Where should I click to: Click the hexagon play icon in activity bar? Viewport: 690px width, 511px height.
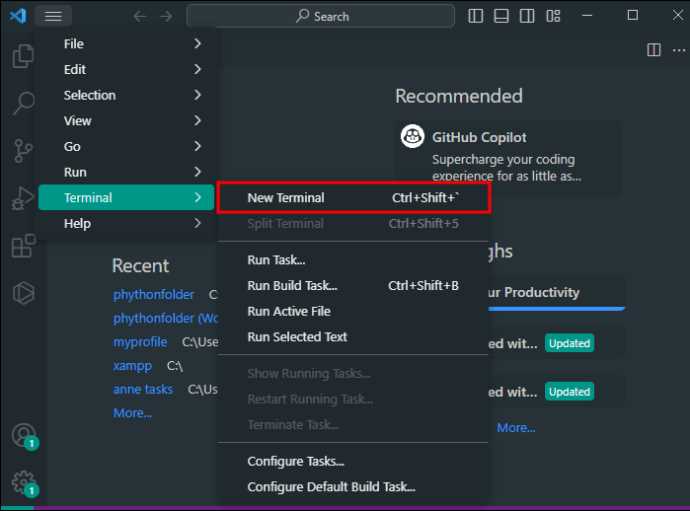tap(23, 293)
